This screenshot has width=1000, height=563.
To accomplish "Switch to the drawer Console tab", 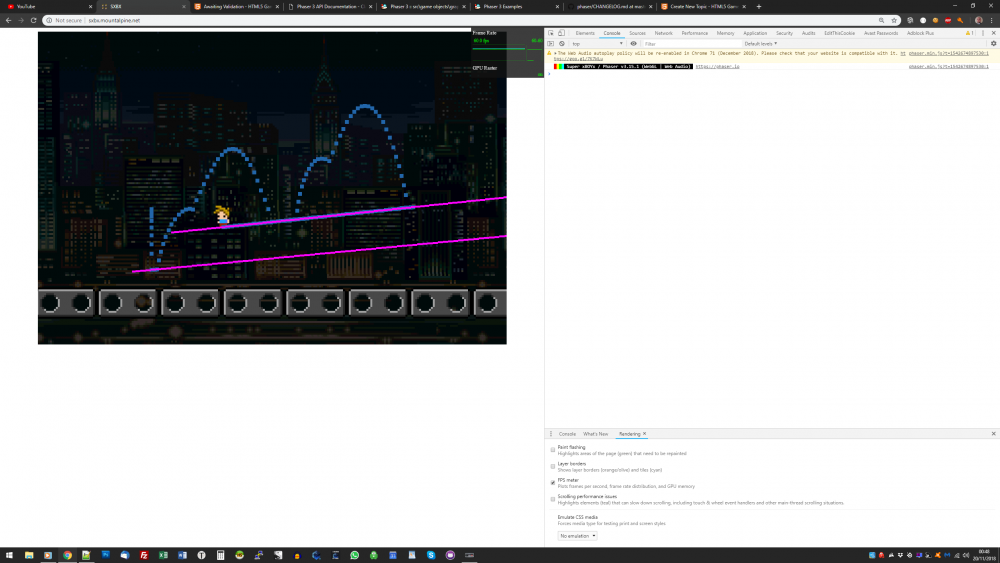I will [x=567, y=434].
